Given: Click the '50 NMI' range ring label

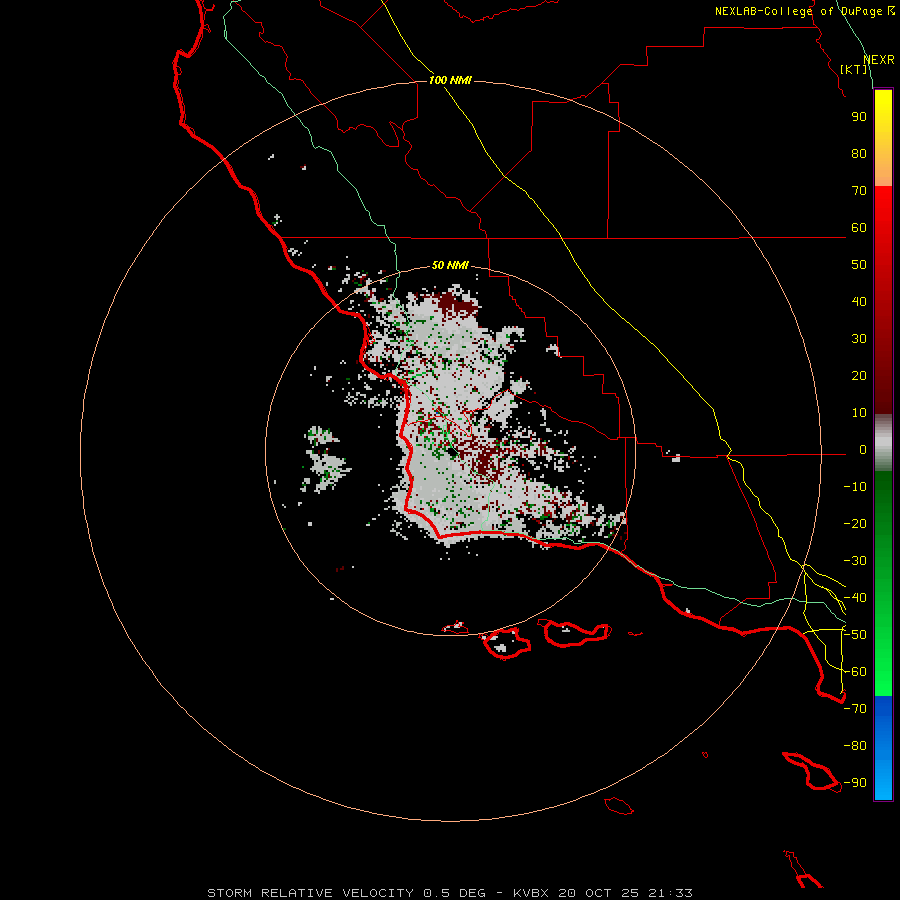Looking at the screenshot, I should 450,265.
